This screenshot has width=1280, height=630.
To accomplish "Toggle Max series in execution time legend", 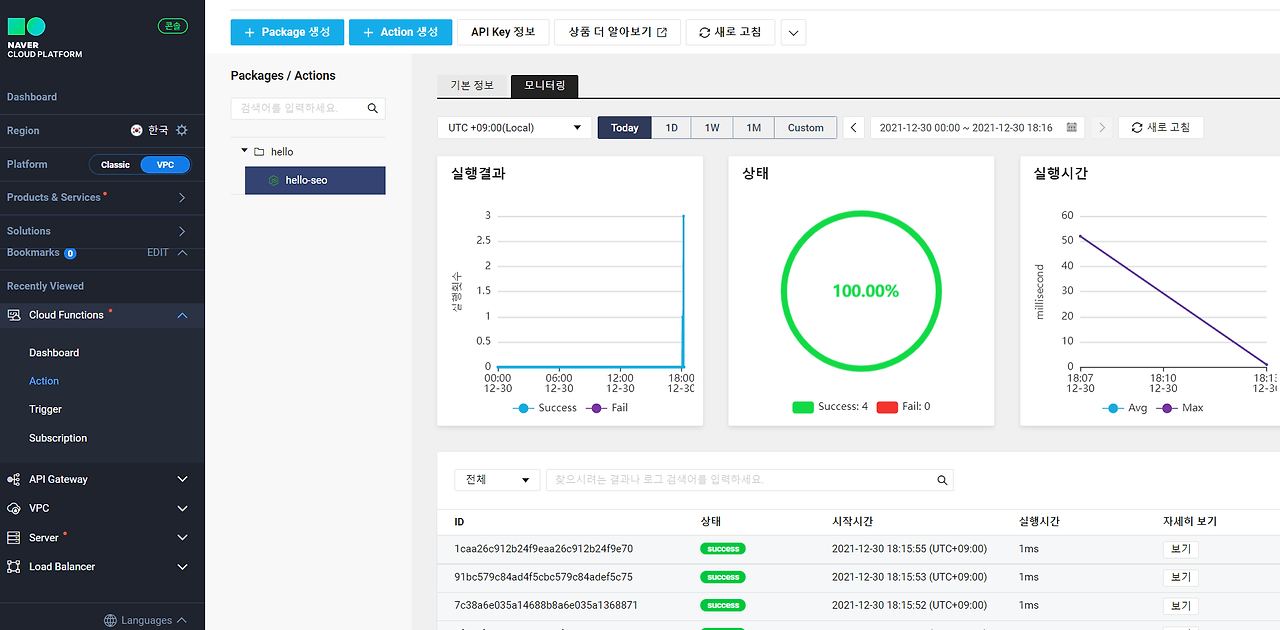I will 1180,407.
